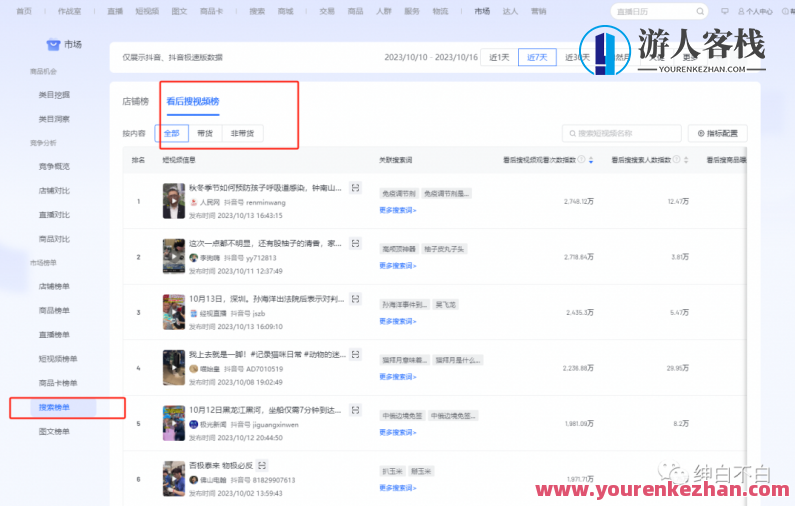Open 营销 in the top navigation
The image size is (795, 506).
[538, 11]
